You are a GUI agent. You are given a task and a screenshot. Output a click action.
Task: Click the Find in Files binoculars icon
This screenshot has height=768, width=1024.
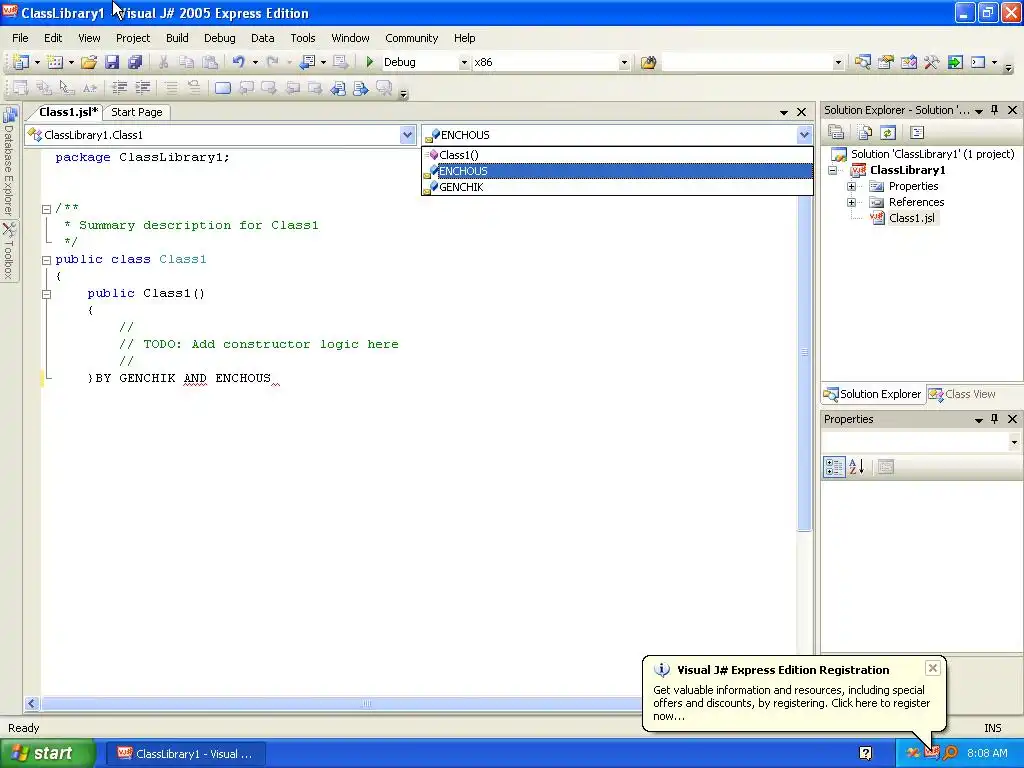648,62
